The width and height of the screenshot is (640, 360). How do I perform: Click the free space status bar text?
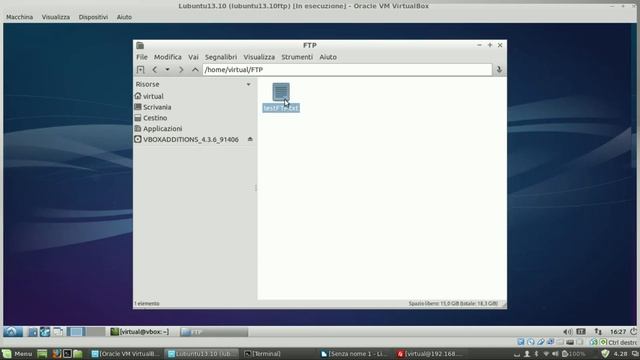pyautogui.click(x=453, y=304)
